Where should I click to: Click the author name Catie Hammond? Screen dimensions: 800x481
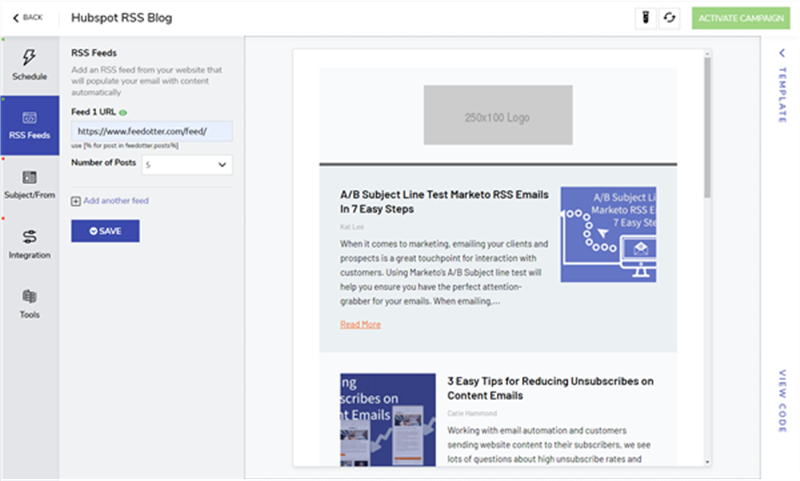click(472, 413)
